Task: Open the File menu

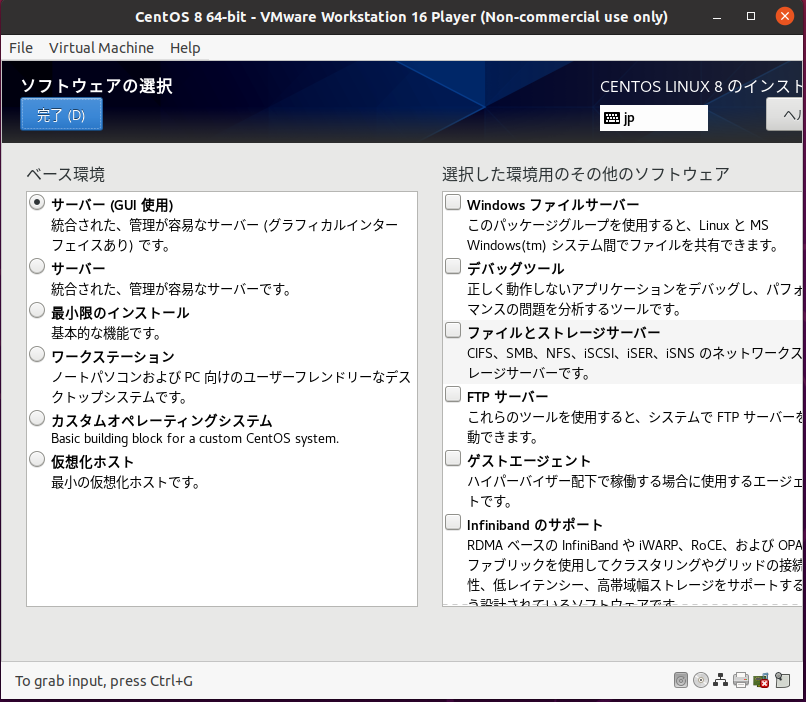Action: pyautogui.click(x=20, y=48)
